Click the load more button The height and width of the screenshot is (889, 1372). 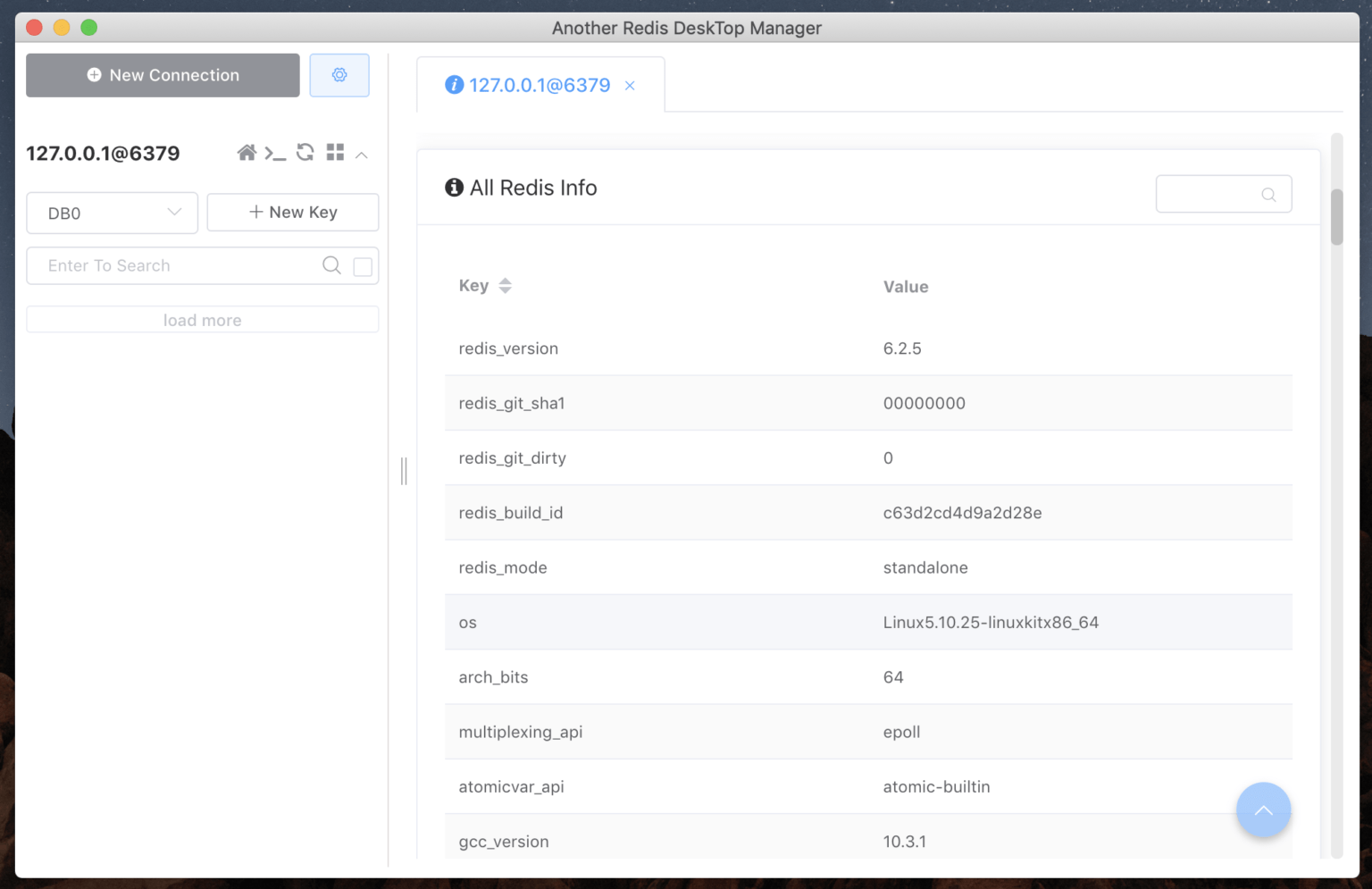203,319
